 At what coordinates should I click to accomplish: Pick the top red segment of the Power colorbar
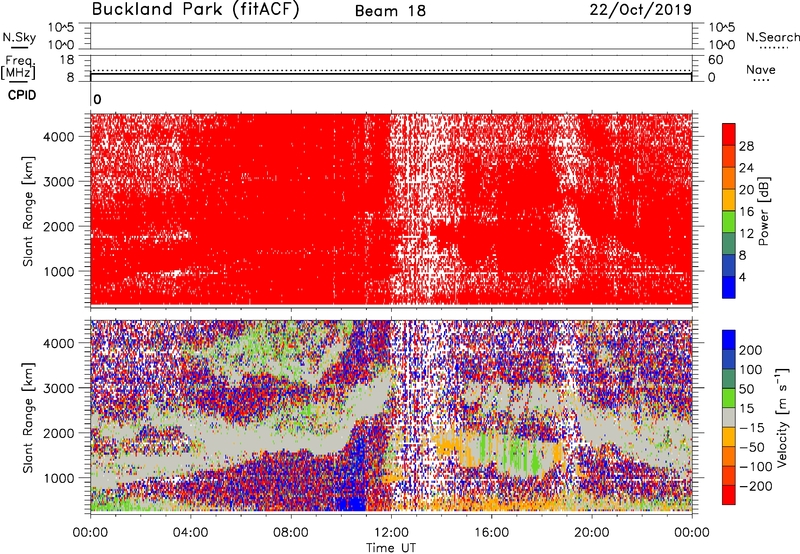pyautogui.click(x=729, y=134)
